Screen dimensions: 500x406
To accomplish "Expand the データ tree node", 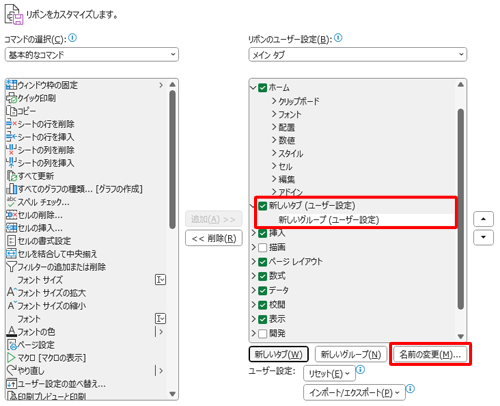I will 254,290.
